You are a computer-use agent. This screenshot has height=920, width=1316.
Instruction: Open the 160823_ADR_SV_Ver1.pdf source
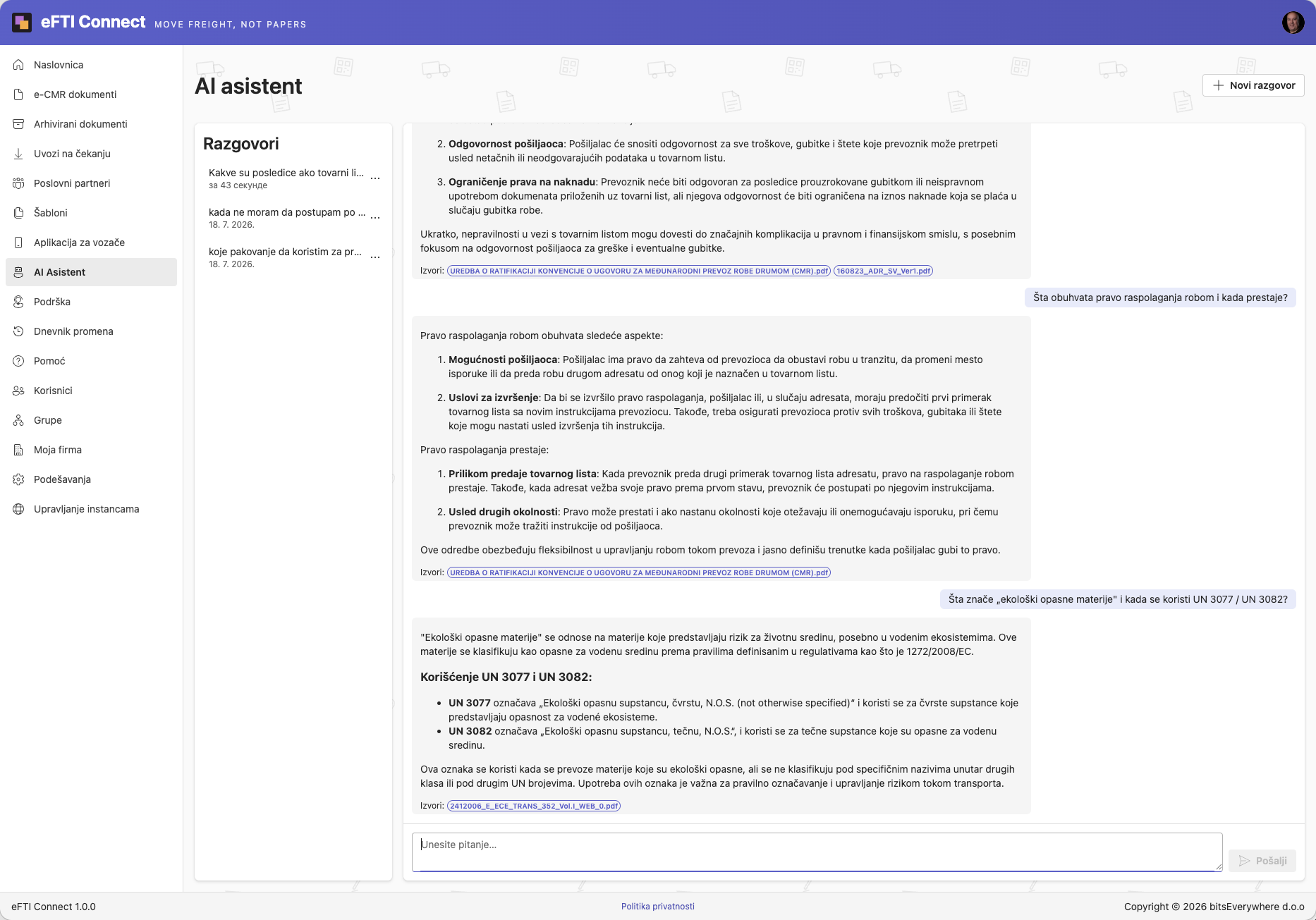click(x=883, y=271)
